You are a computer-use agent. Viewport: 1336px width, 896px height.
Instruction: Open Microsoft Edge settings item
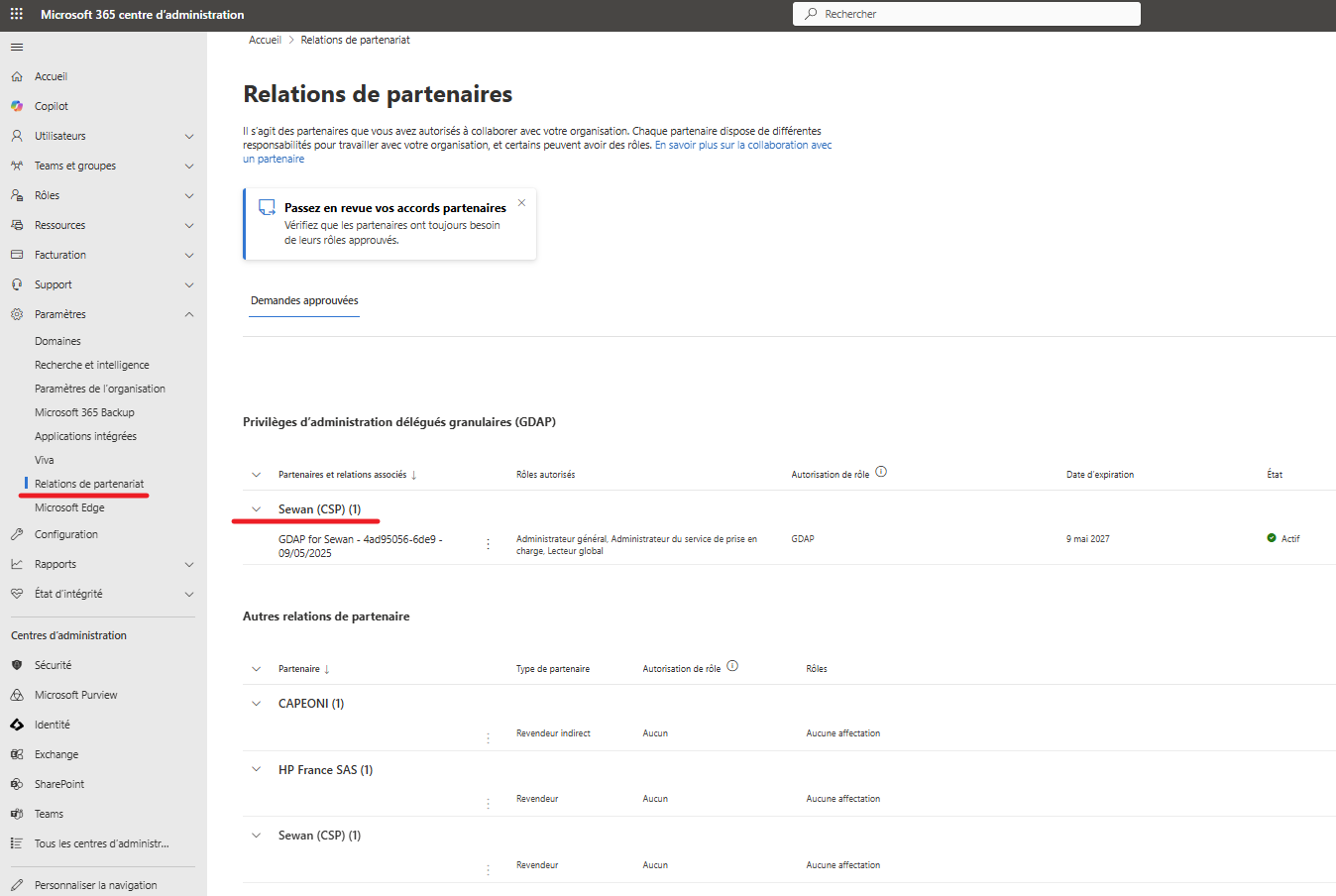tap(69, 507)
